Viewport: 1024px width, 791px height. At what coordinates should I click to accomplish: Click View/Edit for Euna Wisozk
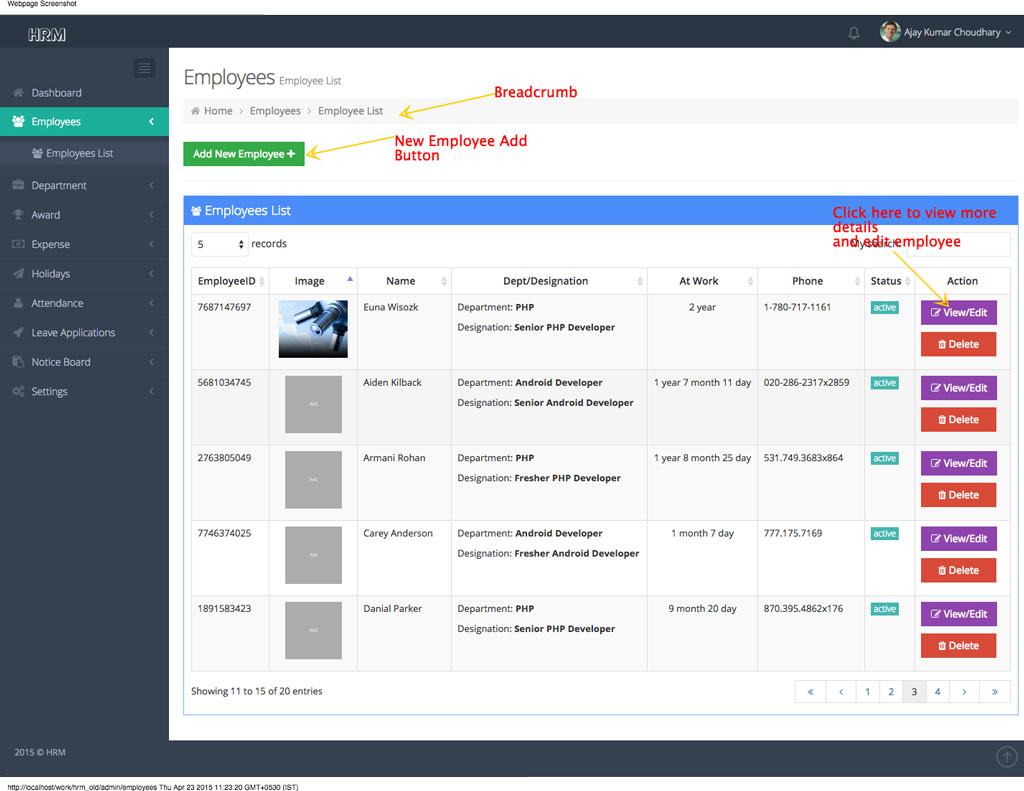coord(958,312)
